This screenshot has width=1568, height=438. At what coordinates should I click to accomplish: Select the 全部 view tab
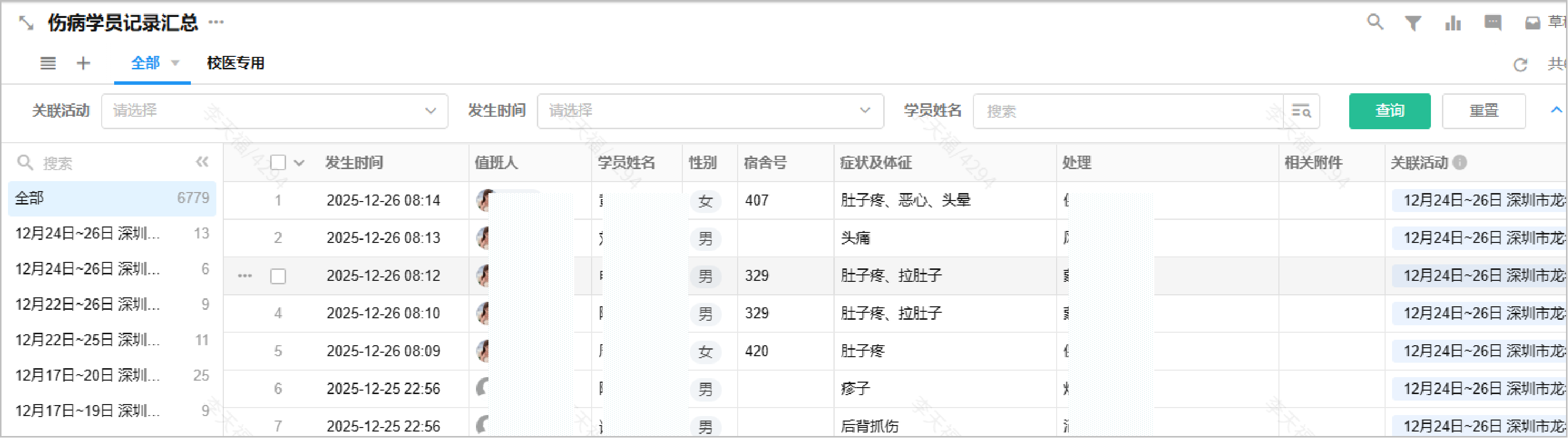pos(146,63)
